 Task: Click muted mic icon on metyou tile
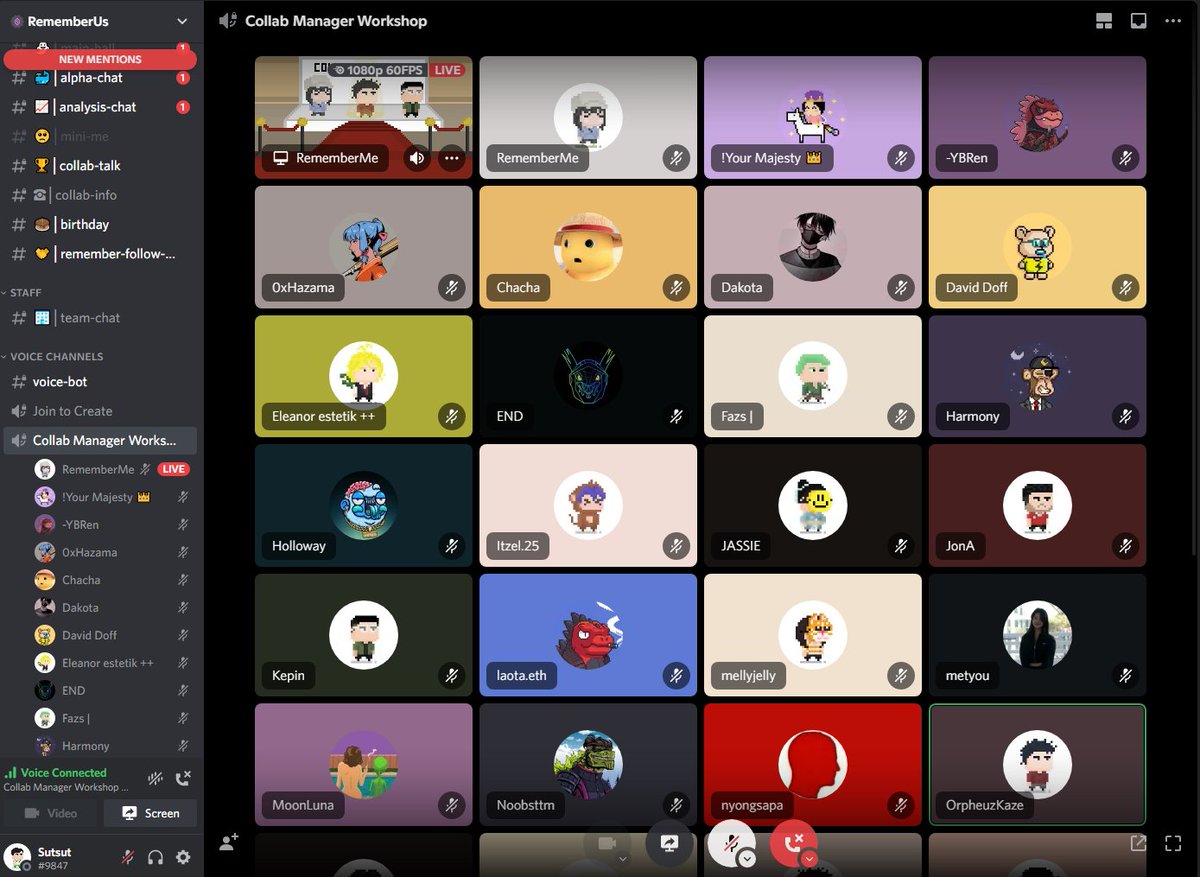1125,675
